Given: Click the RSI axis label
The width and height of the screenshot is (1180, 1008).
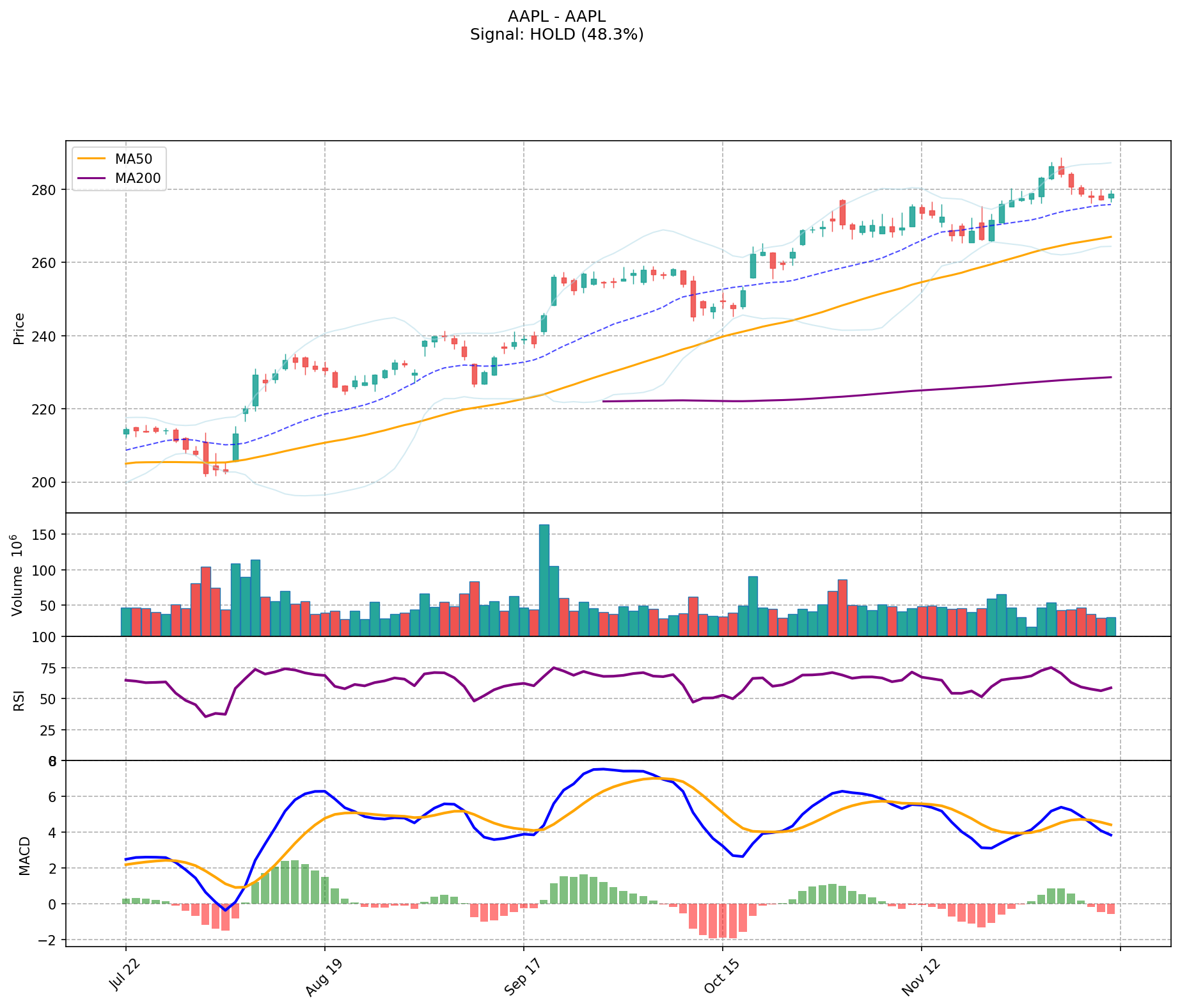Looking at the screenshot, I should tap(19, 699).
